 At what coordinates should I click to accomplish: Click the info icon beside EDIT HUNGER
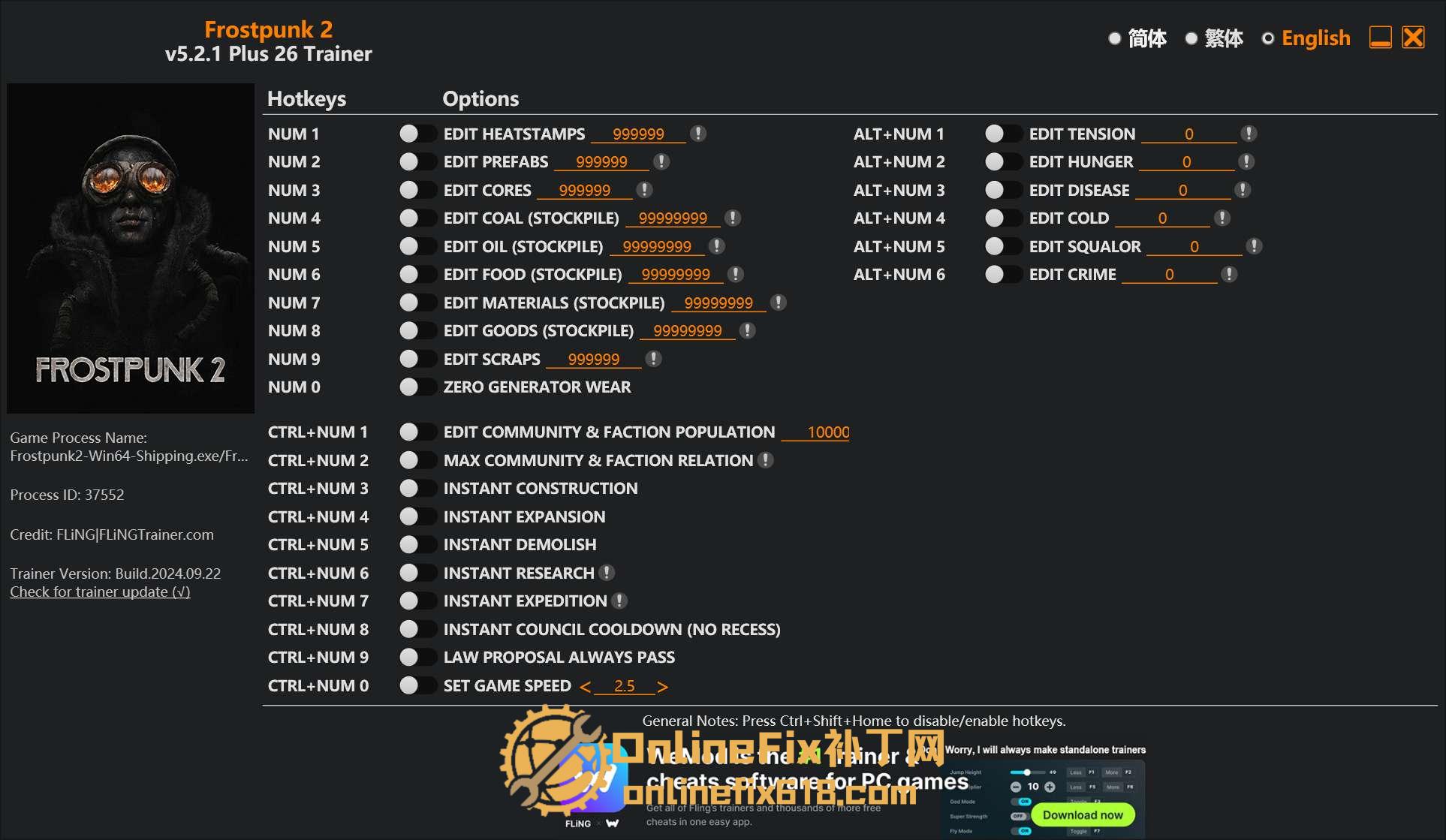(x=1246, y=161)
